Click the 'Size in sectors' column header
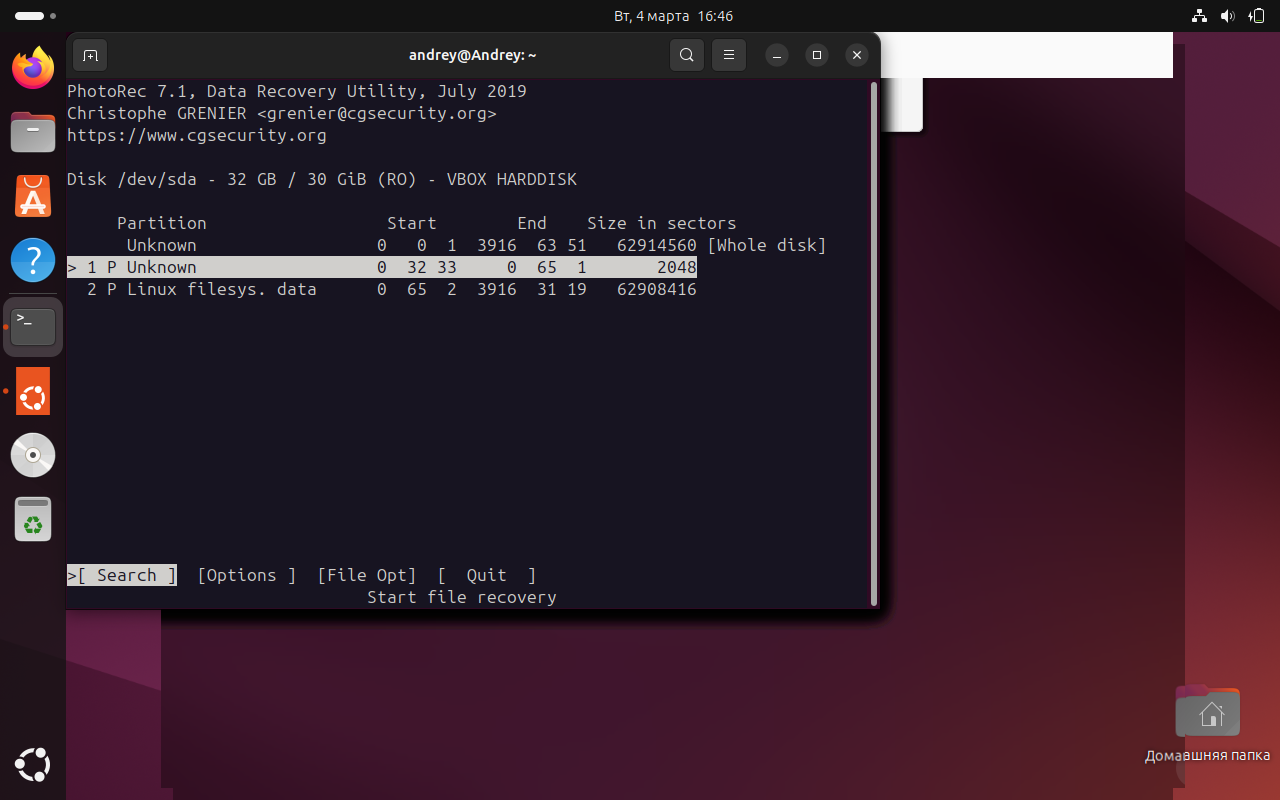Image resolution: width=1280 pixels, height=800 pixels. tap(662, 223)
